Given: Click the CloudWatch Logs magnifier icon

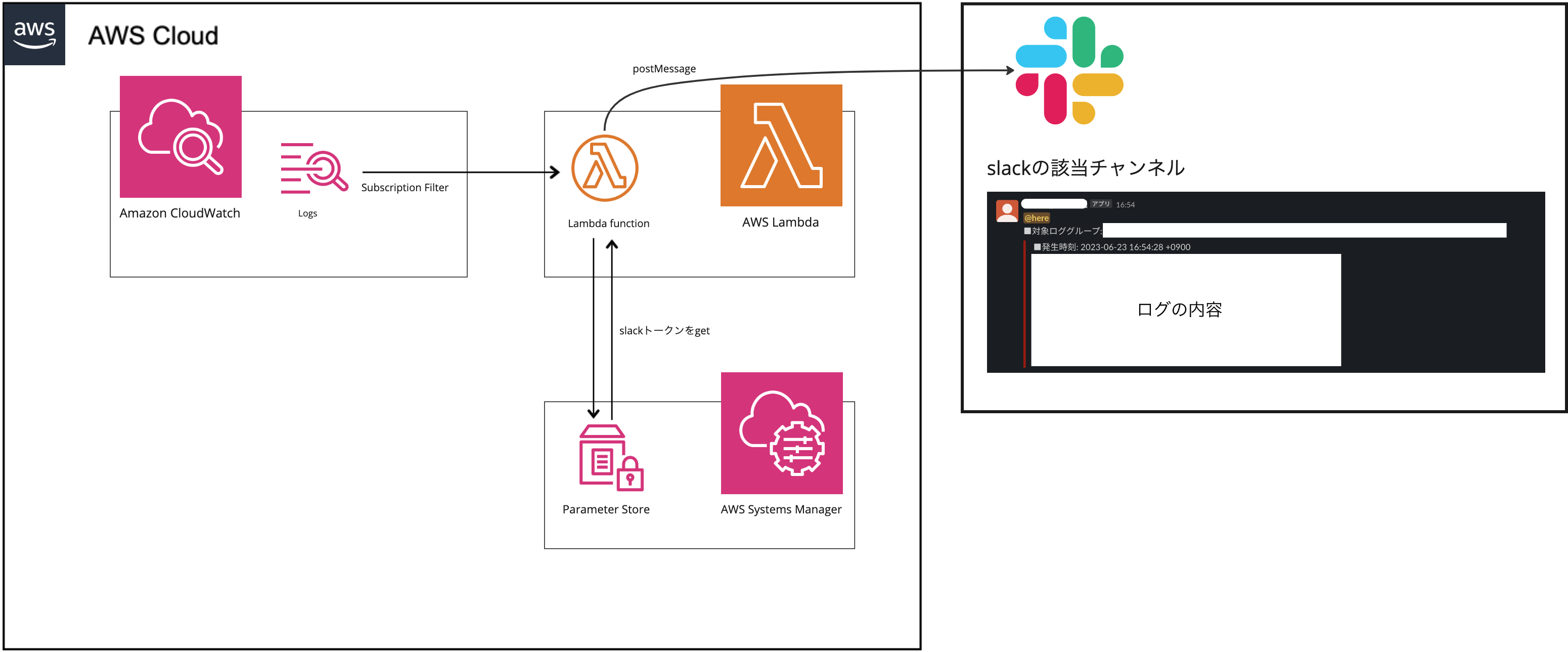Looking at the screenshot, I should 314,168.
